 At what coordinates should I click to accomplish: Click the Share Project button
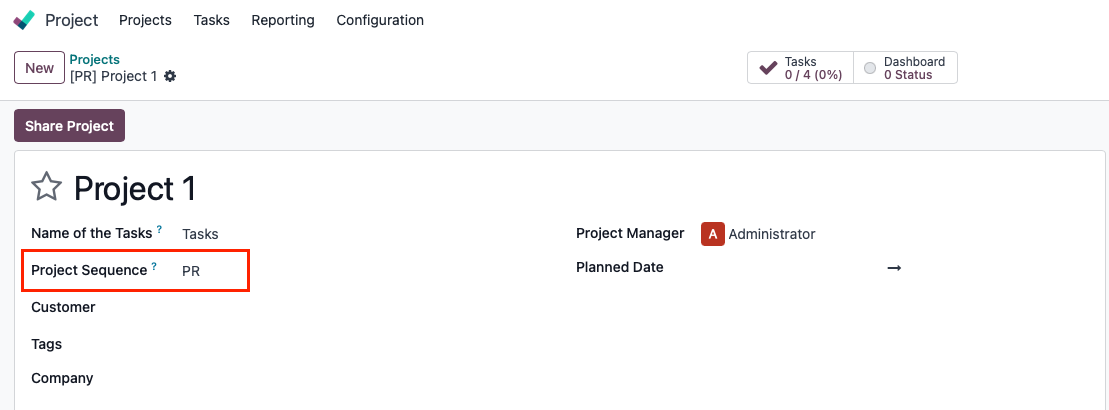click(69, 126)
